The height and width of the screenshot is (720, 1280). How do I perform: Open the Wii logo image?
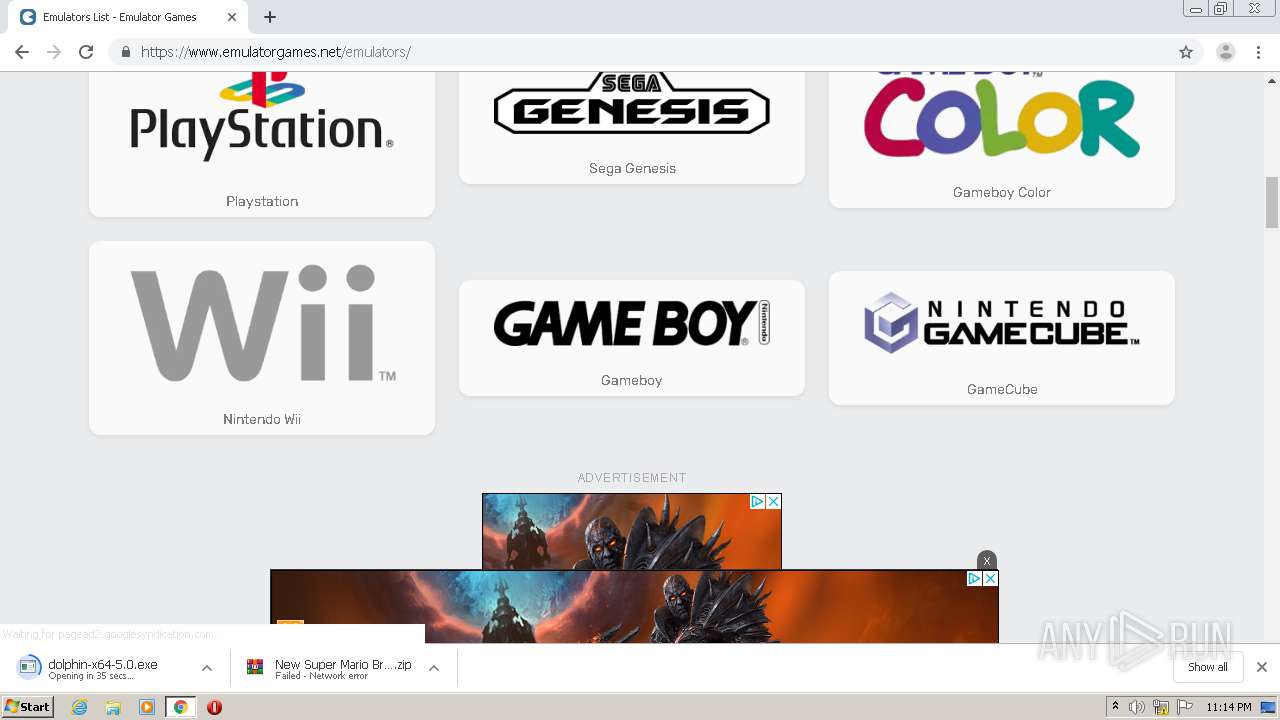[262, 323]
